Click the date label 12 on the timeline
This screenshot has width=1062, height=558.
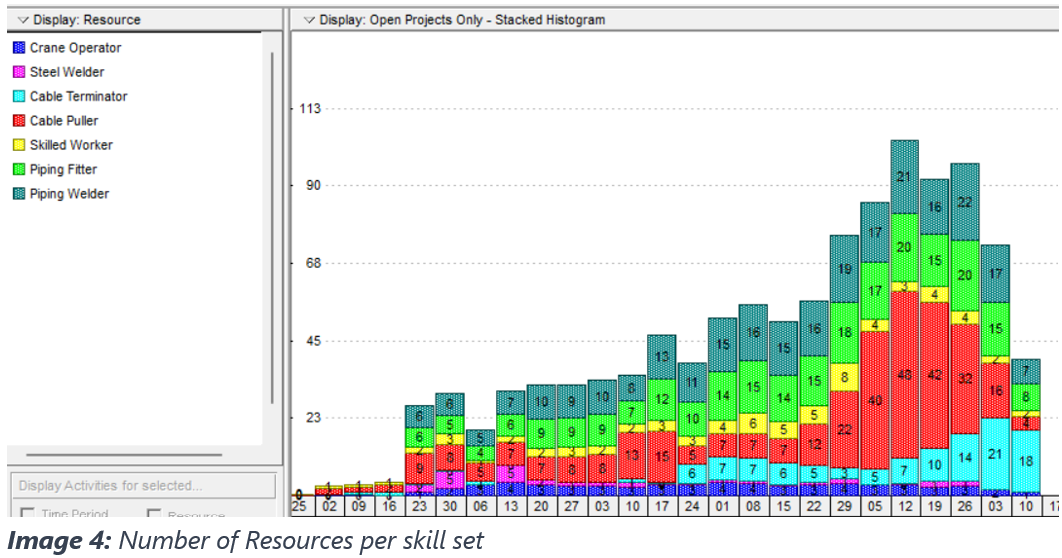(904, 507)
